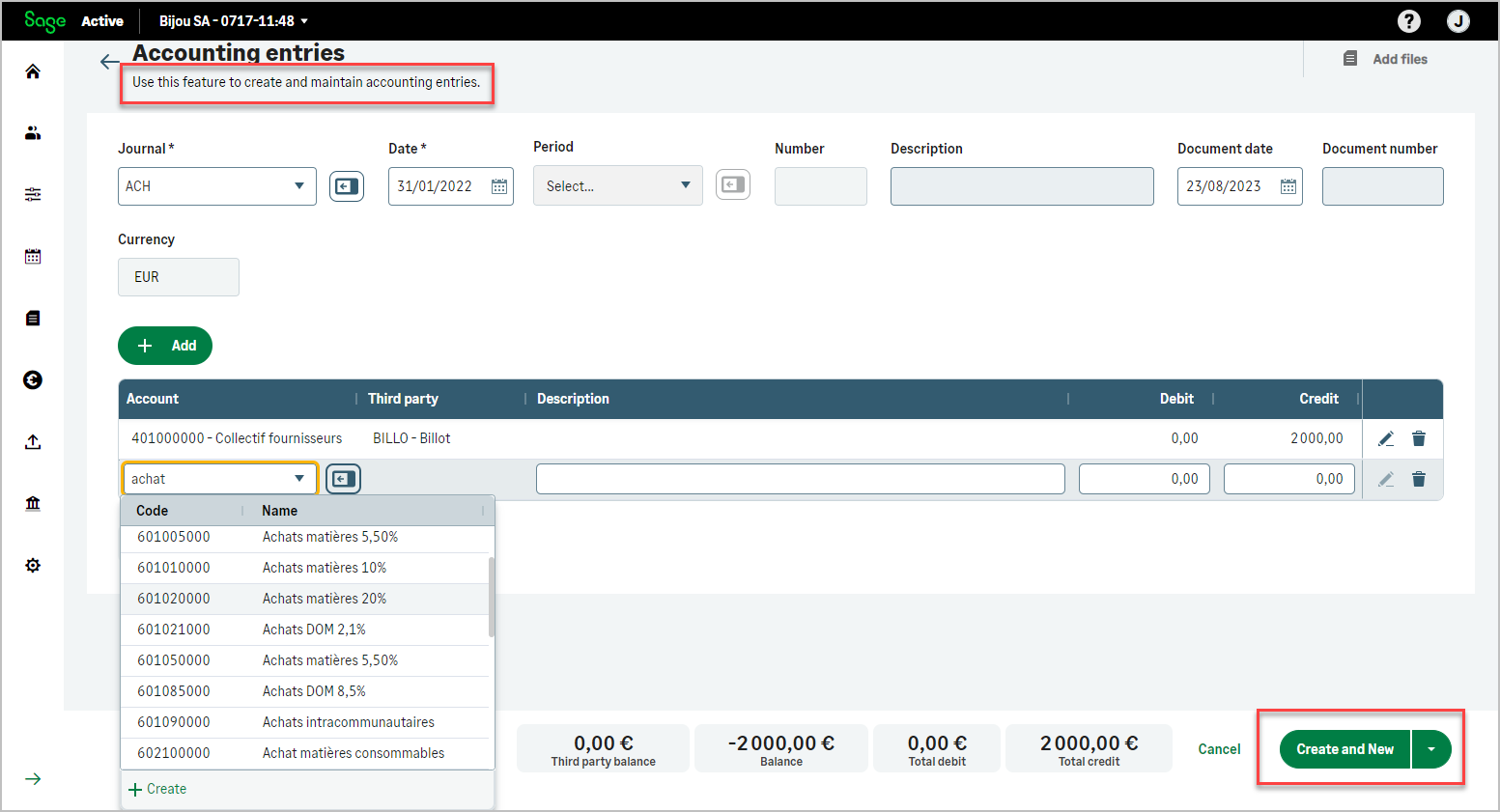1500x812 pixels.
Task: Click the EUR currency field
Action: coord(179,277)
